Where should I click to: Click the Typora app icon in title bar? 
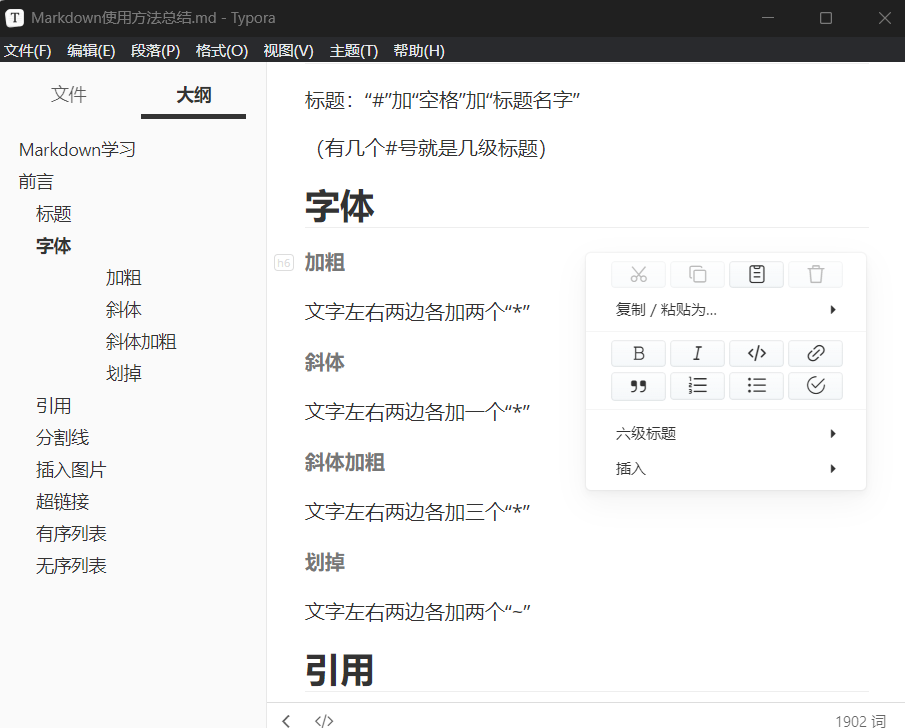tap(14, 18)
